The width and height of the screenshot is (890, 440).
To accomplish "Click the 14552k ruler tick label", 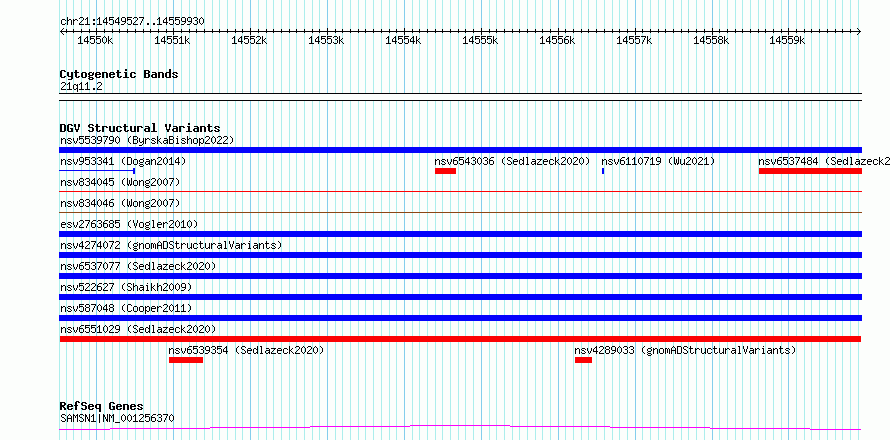I will click(x=250, y=40).
